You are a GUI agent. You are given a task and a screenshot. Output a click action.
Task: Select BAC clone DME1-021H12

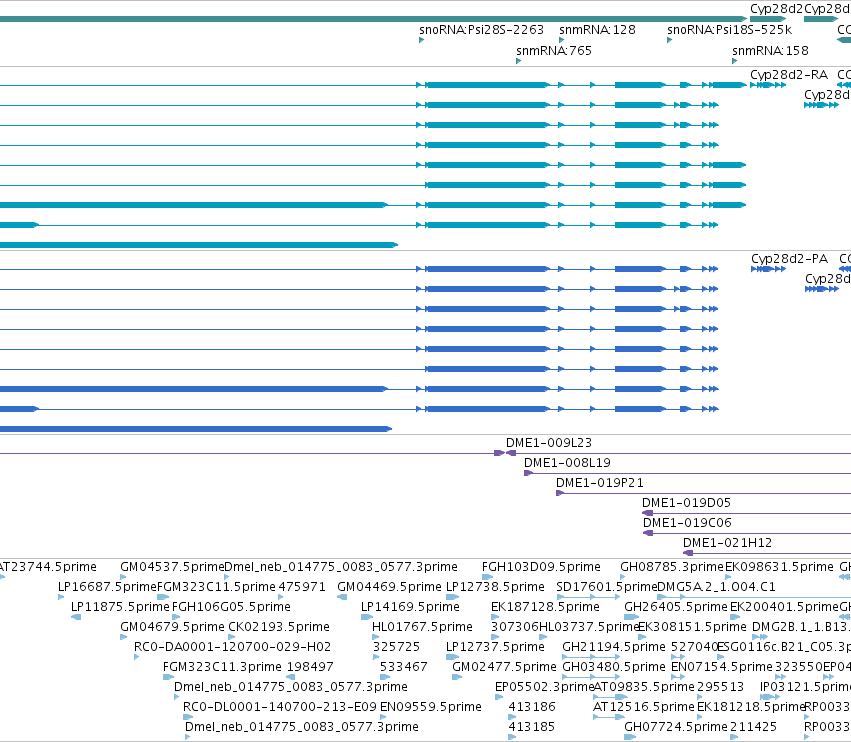click(727, 543)
